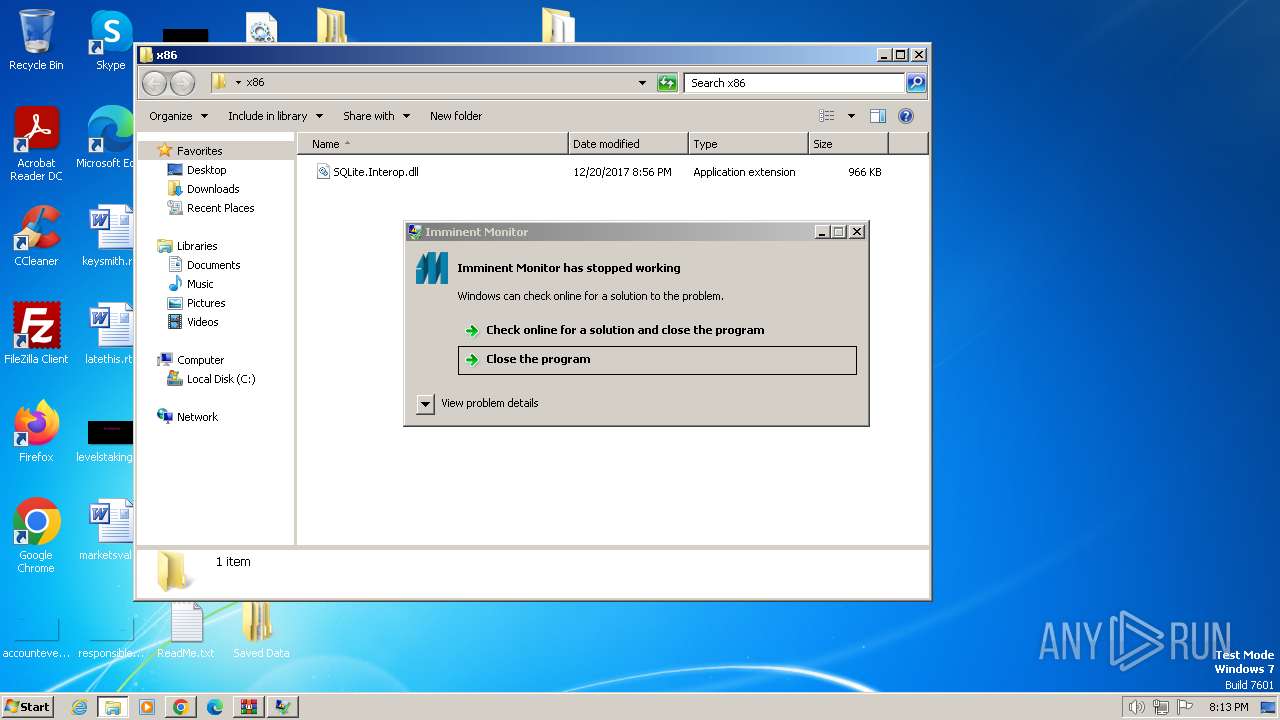Click New folder button
The height and width of the screenshot is (720, 1280).
click(456, 116)
